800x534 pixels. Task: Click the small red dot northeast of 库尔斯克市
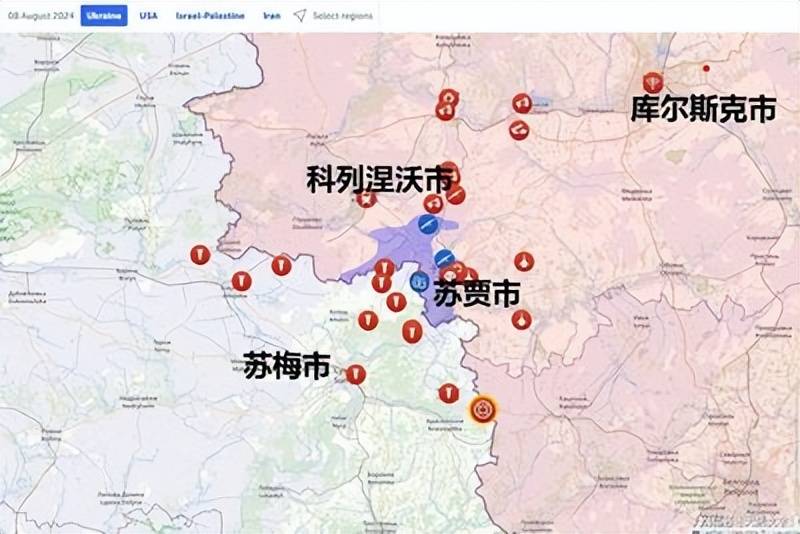(x=706, y=68)
